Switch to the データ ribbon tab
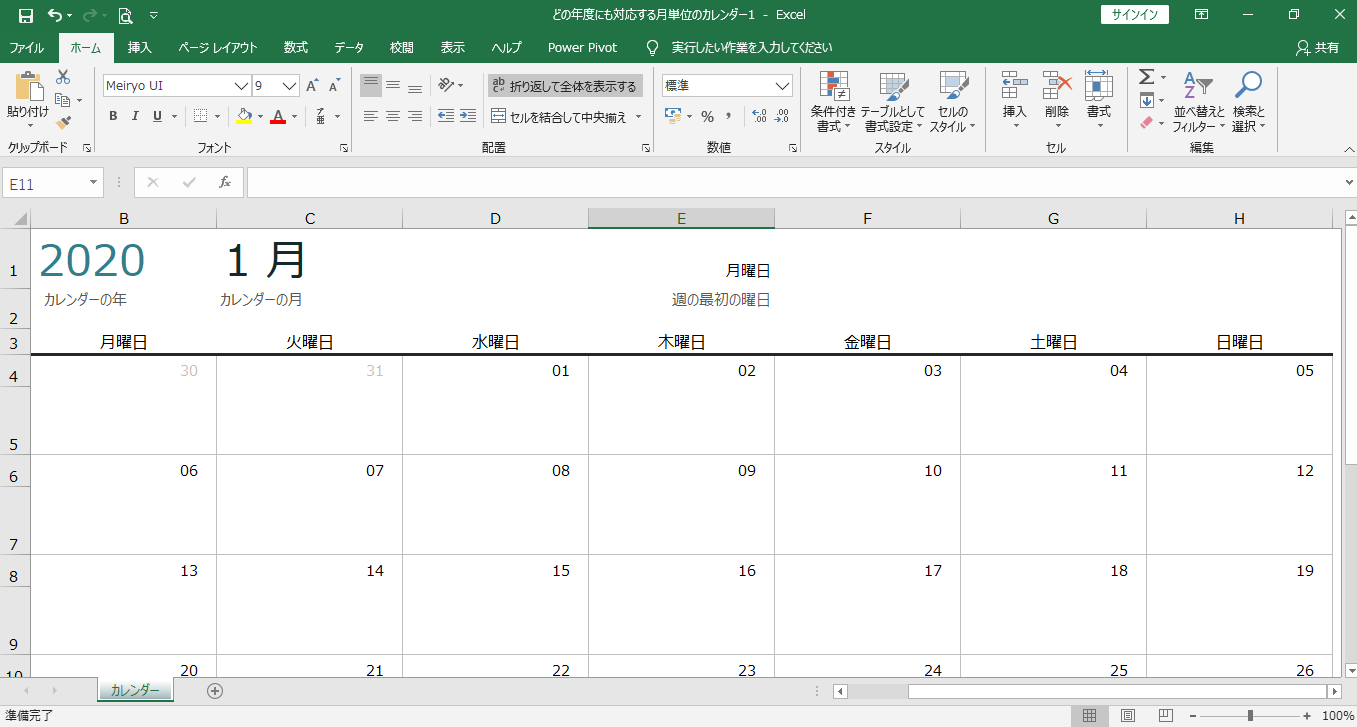Viewport: 1357px width, 727px height. click(349, 47)
